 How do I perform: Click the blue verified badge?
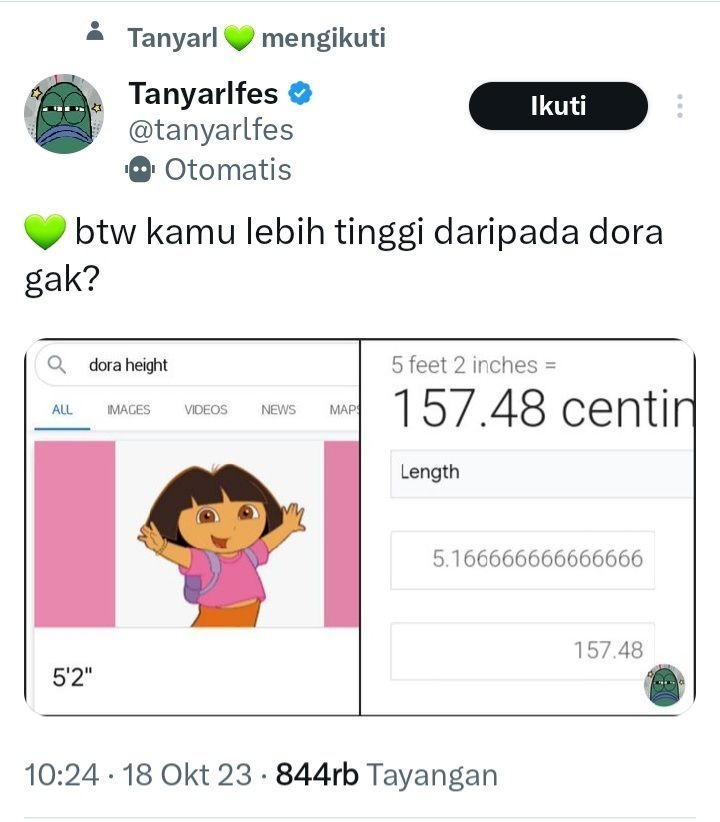point(300,93)
